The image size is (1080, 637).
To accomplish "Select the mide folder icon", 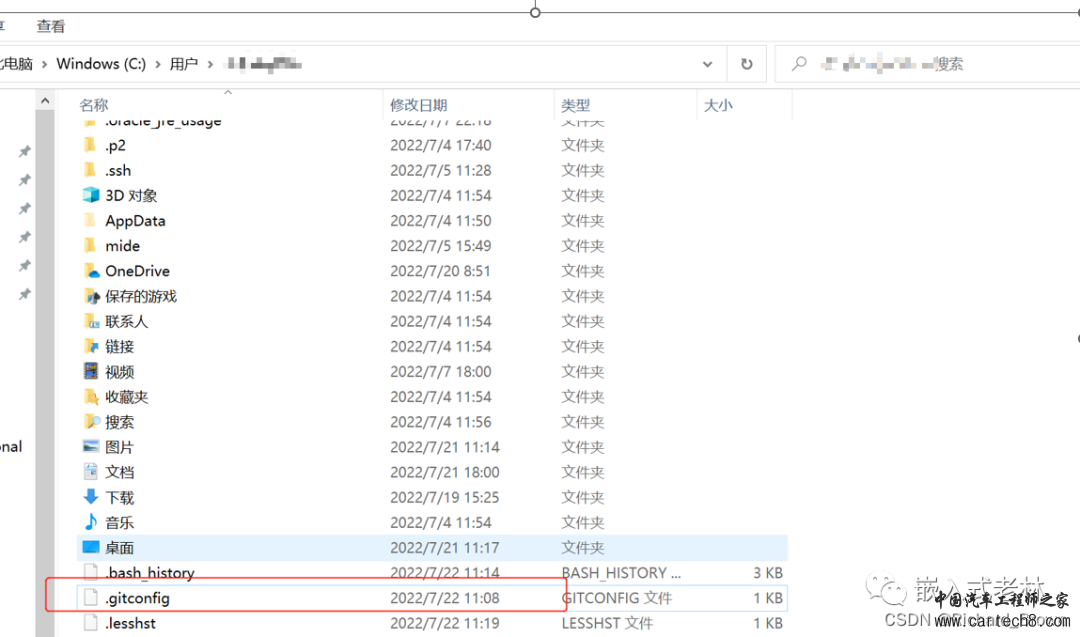I will pos(90,246).
